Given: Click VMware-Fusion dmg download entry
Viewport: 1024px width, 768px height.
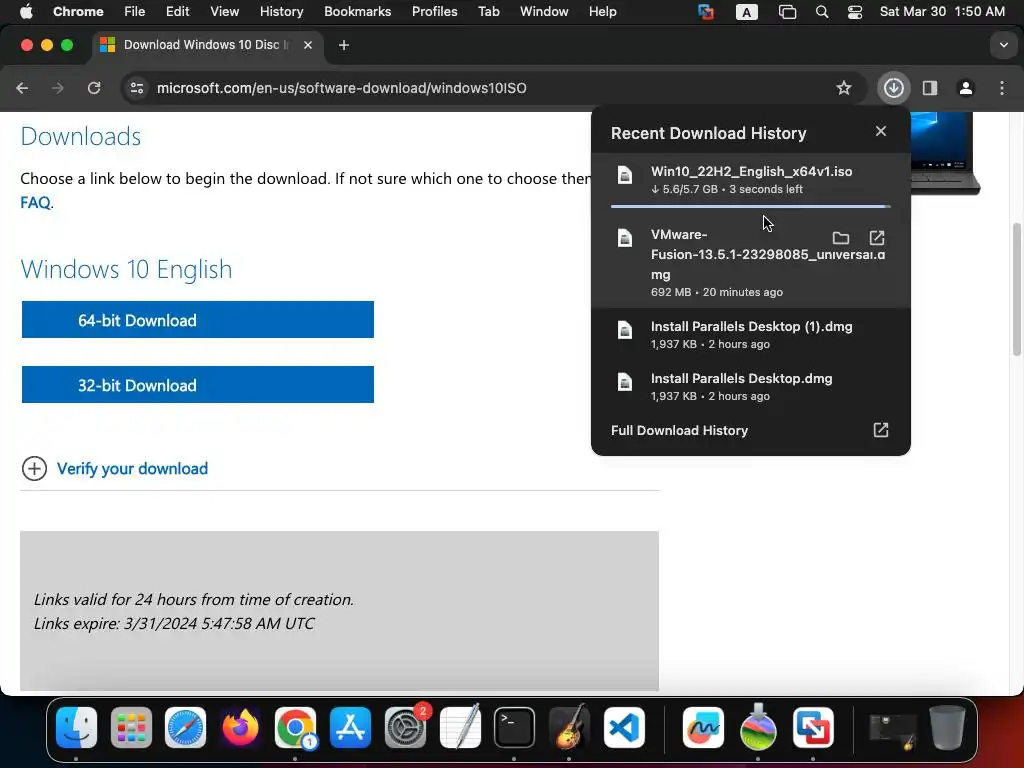Looking at the screenshot, I should [750, 263].
